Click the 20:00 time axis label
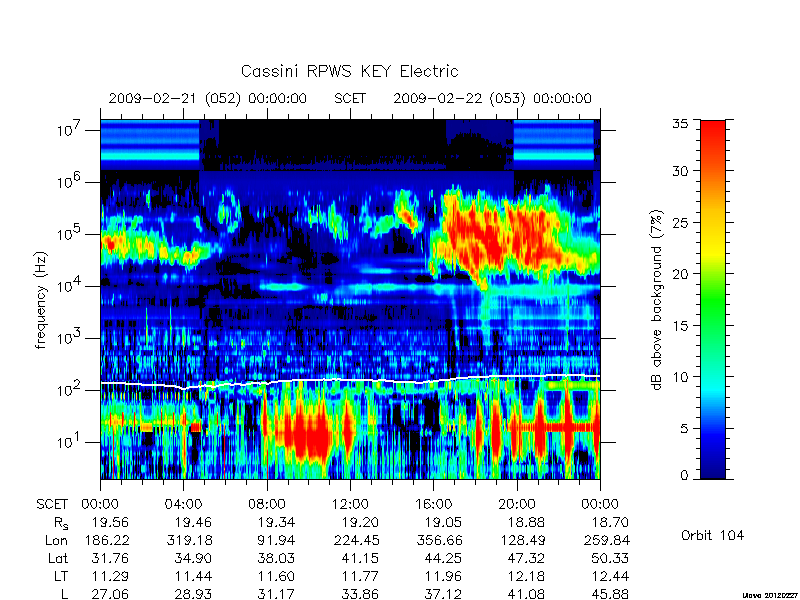This screenshot has height=600, width=800. click(517, 504)
